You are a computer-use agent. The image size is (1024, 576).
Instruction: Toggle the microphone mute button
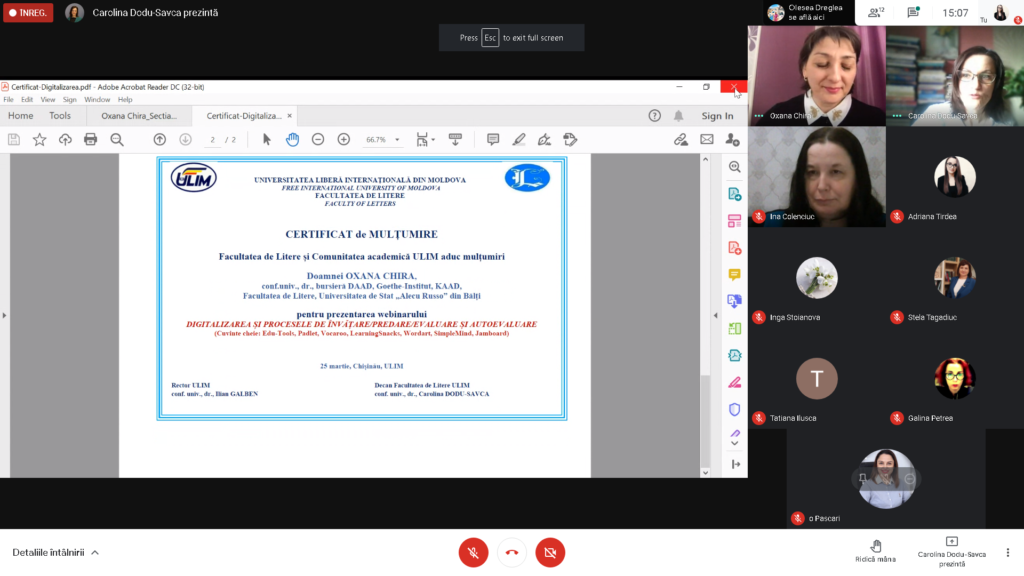473,552
